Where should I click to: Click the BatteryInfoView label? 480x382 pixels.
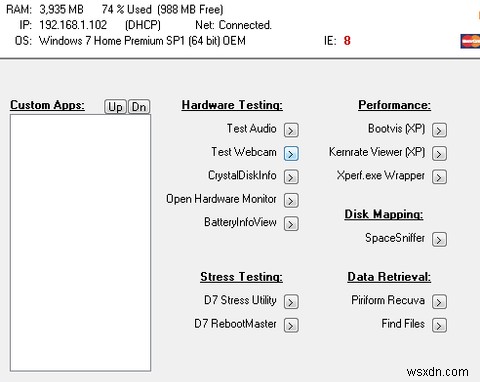(240, 222)
